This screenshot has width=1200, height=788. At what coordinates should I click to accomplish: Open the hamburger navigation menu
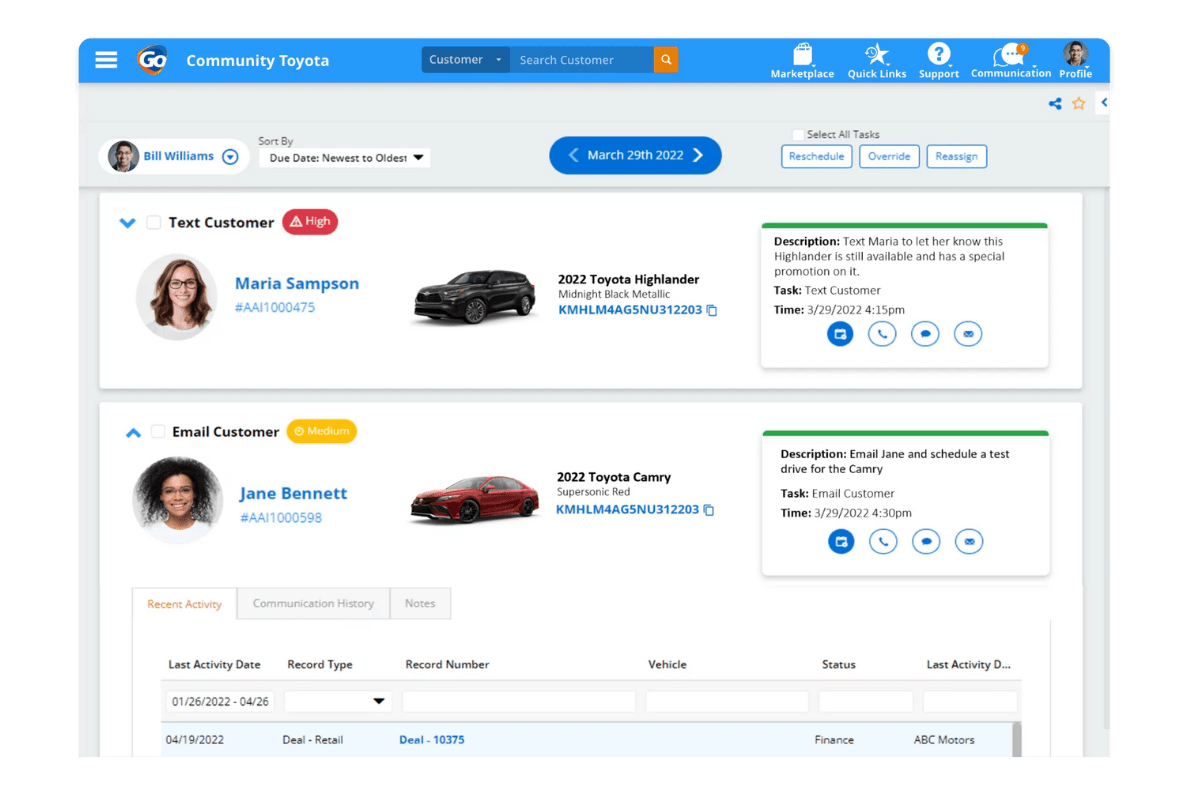pyautogui.click(x=106, y=60)
